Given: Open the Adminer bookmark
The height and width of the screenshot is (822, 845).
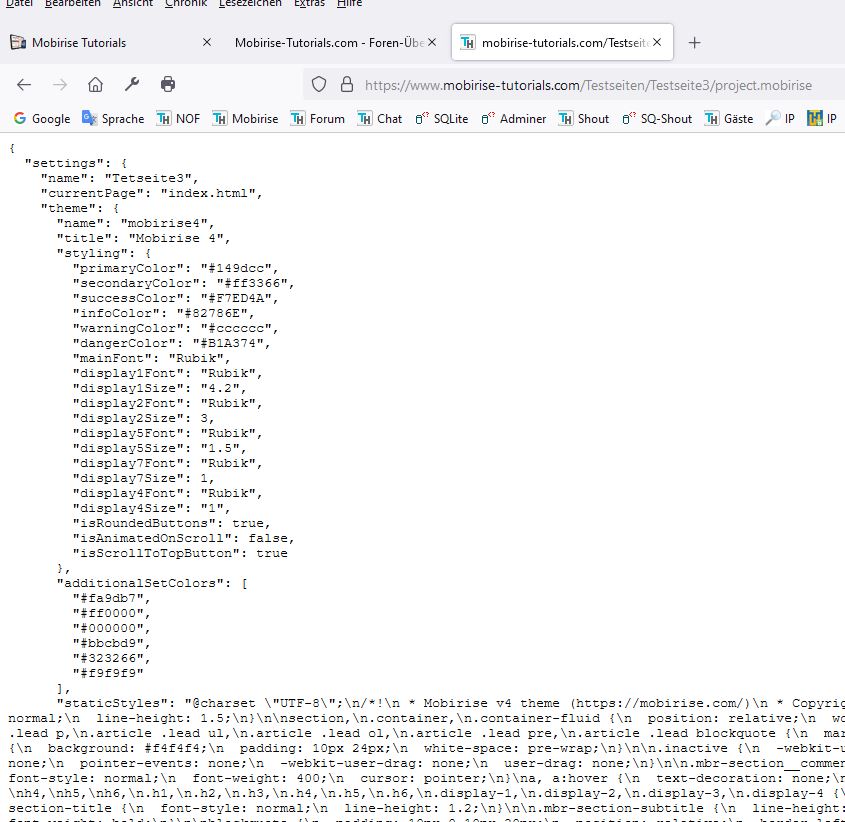Looking at the screenshot, I should [513, 118].
